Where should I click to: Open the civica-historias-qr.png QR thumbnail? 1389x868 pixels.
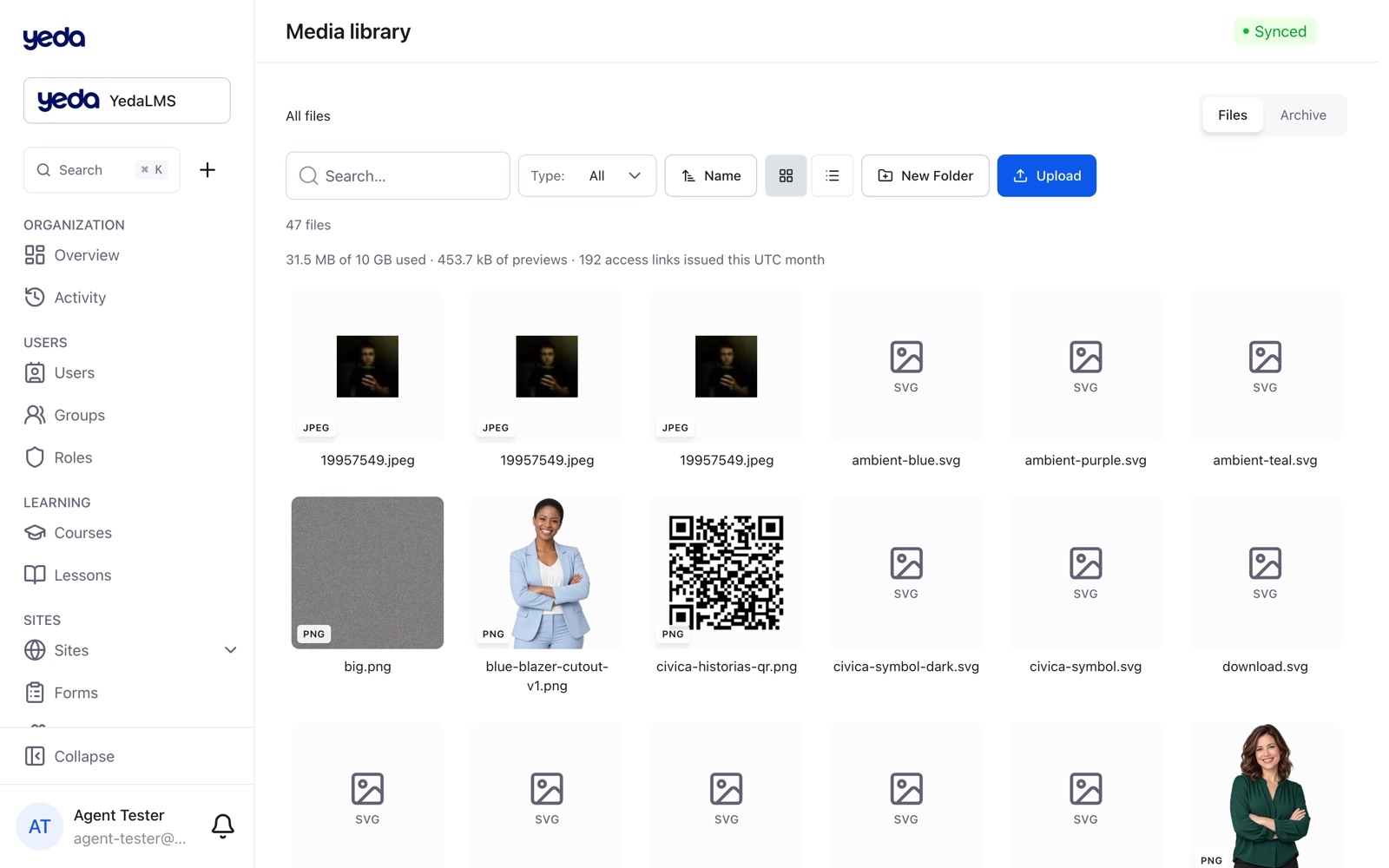(727, 573)
